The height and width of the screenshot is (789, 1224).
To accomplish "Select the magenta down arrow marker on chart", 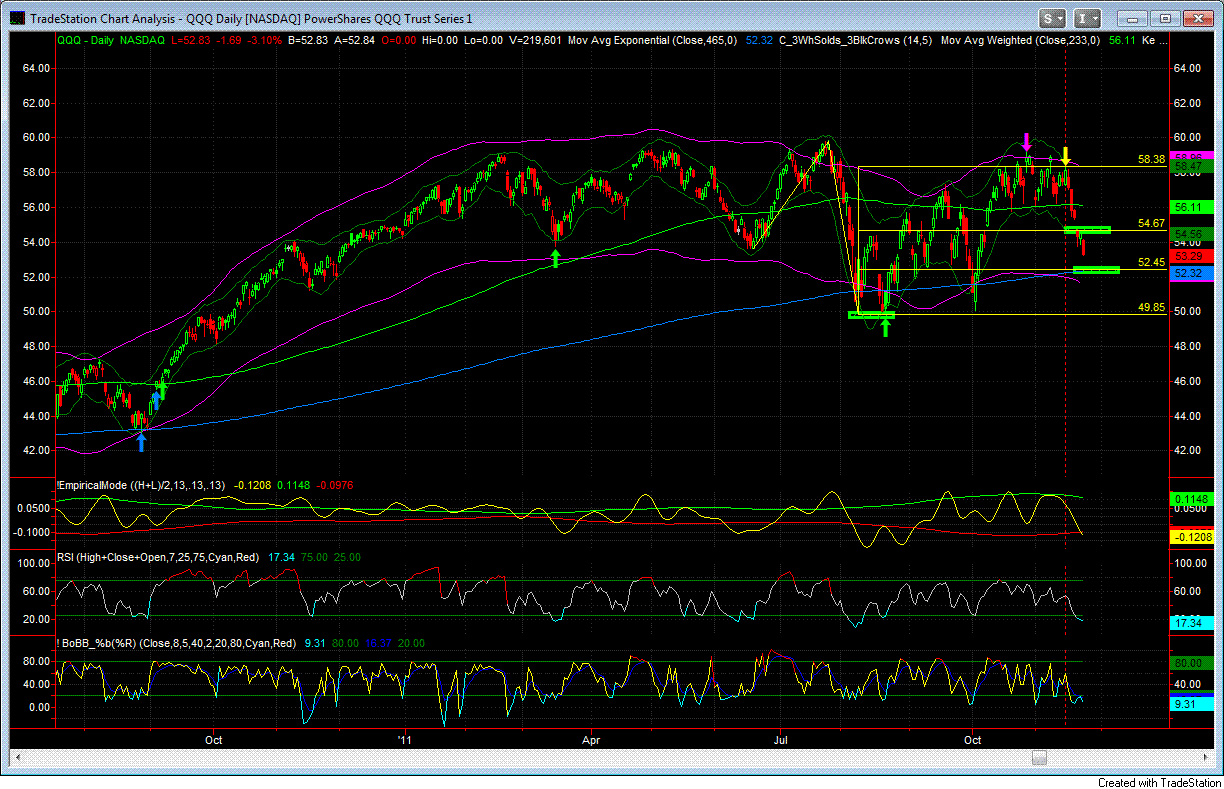I will tap(1026, 141).
